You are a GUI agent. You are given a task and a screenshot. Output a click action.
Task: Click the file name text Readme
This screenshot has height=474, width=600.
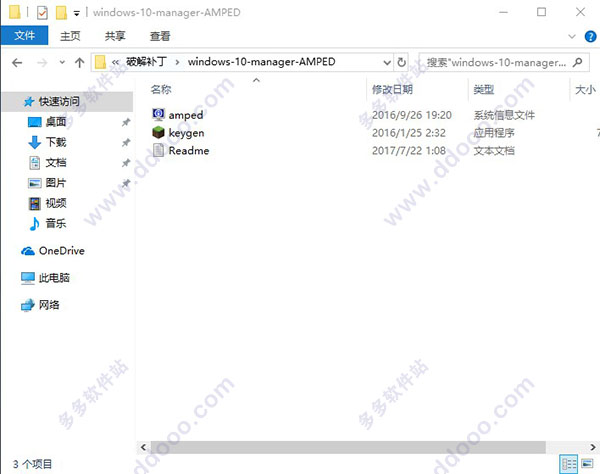(189, 151)
